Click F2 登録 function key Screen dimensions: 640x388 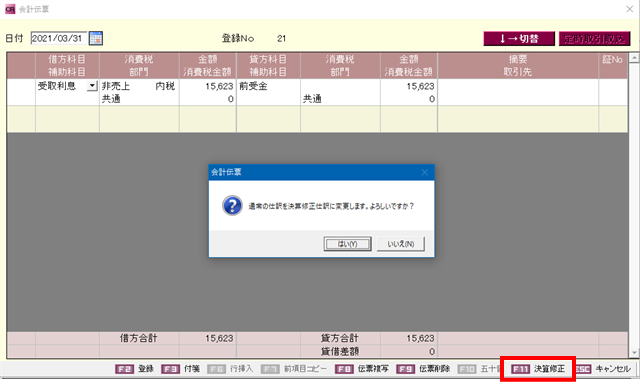point(135,369)
